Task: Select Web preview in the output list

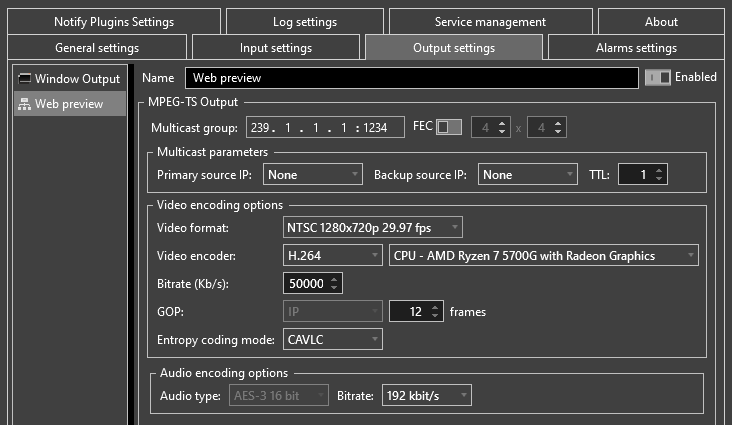Action: click(x=70, y=104)
